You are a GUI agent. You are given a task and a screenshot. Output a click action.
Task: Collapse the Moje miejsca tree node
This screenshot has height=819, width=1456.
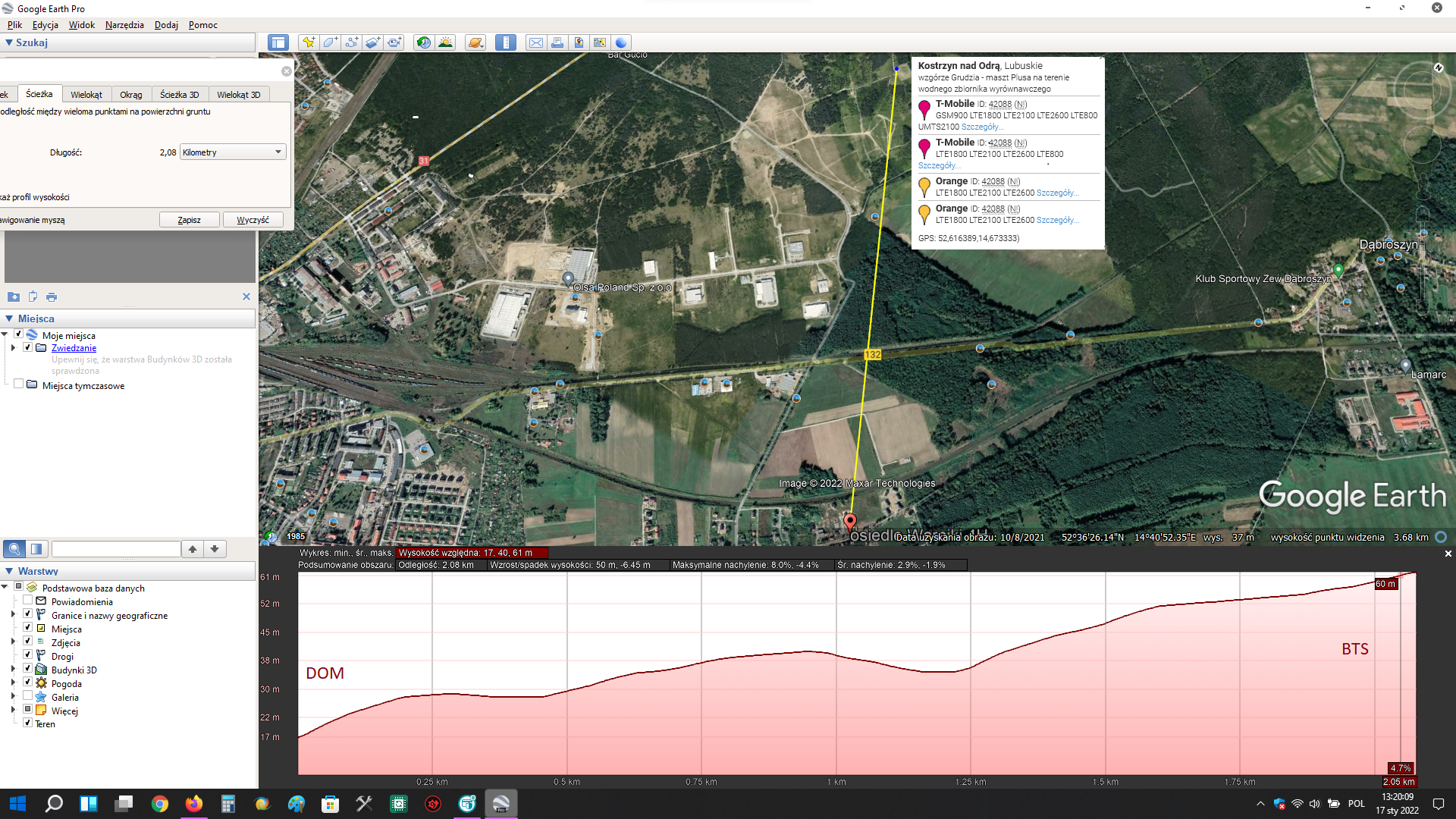click(x=5, y=334)
